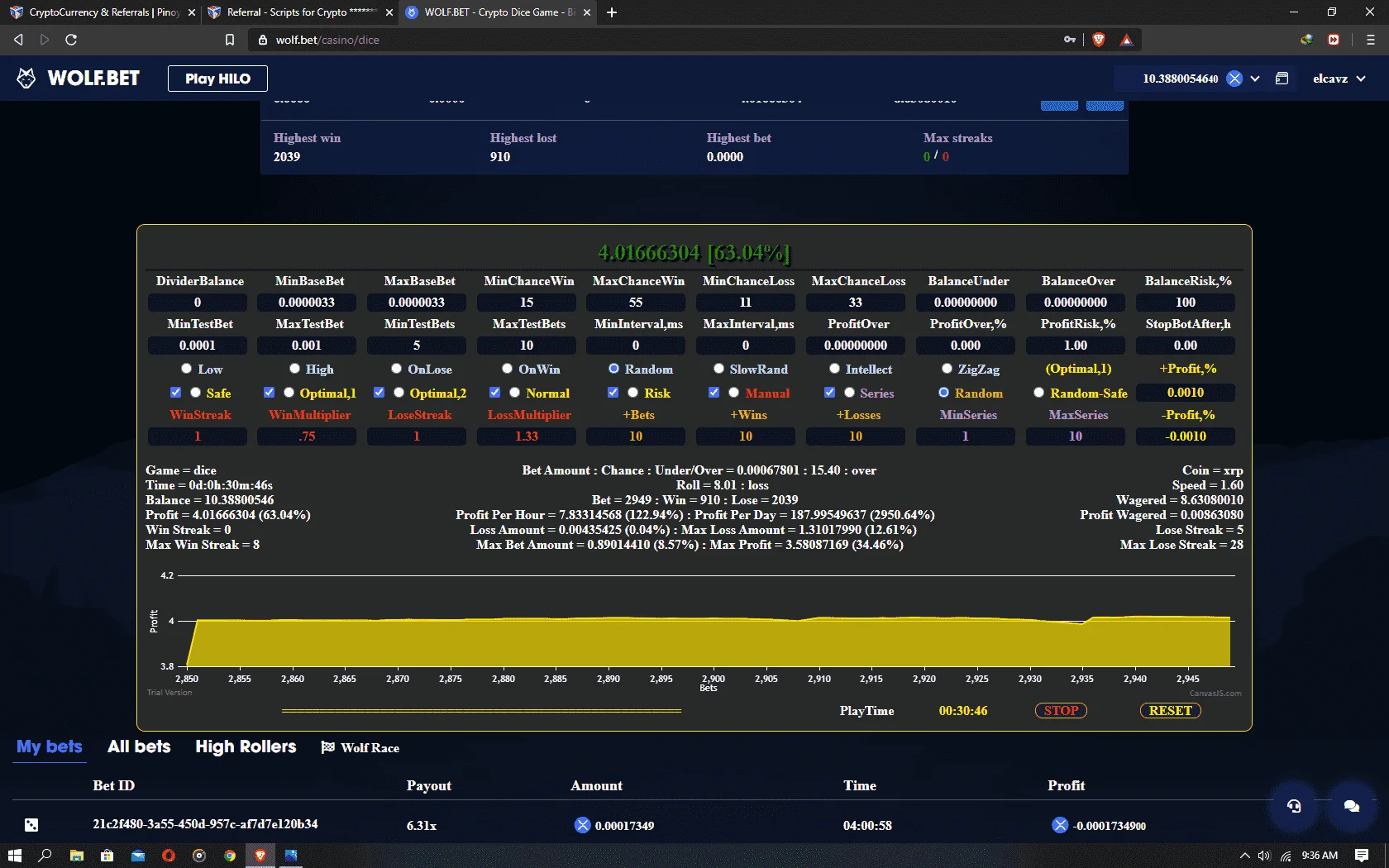Screen dimensions: 1389x868
Task: Open the notification center icon
Action: [x=1362, y=856]
